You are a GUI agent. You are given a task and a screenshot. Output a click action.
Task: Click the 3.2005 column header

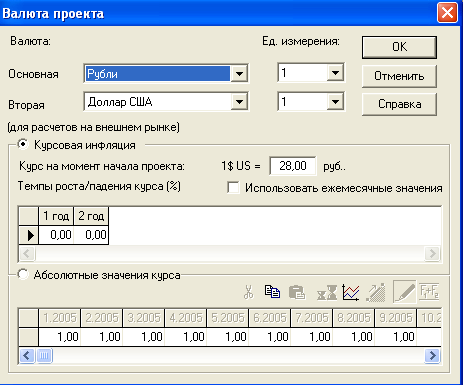[x=144, y=318]
